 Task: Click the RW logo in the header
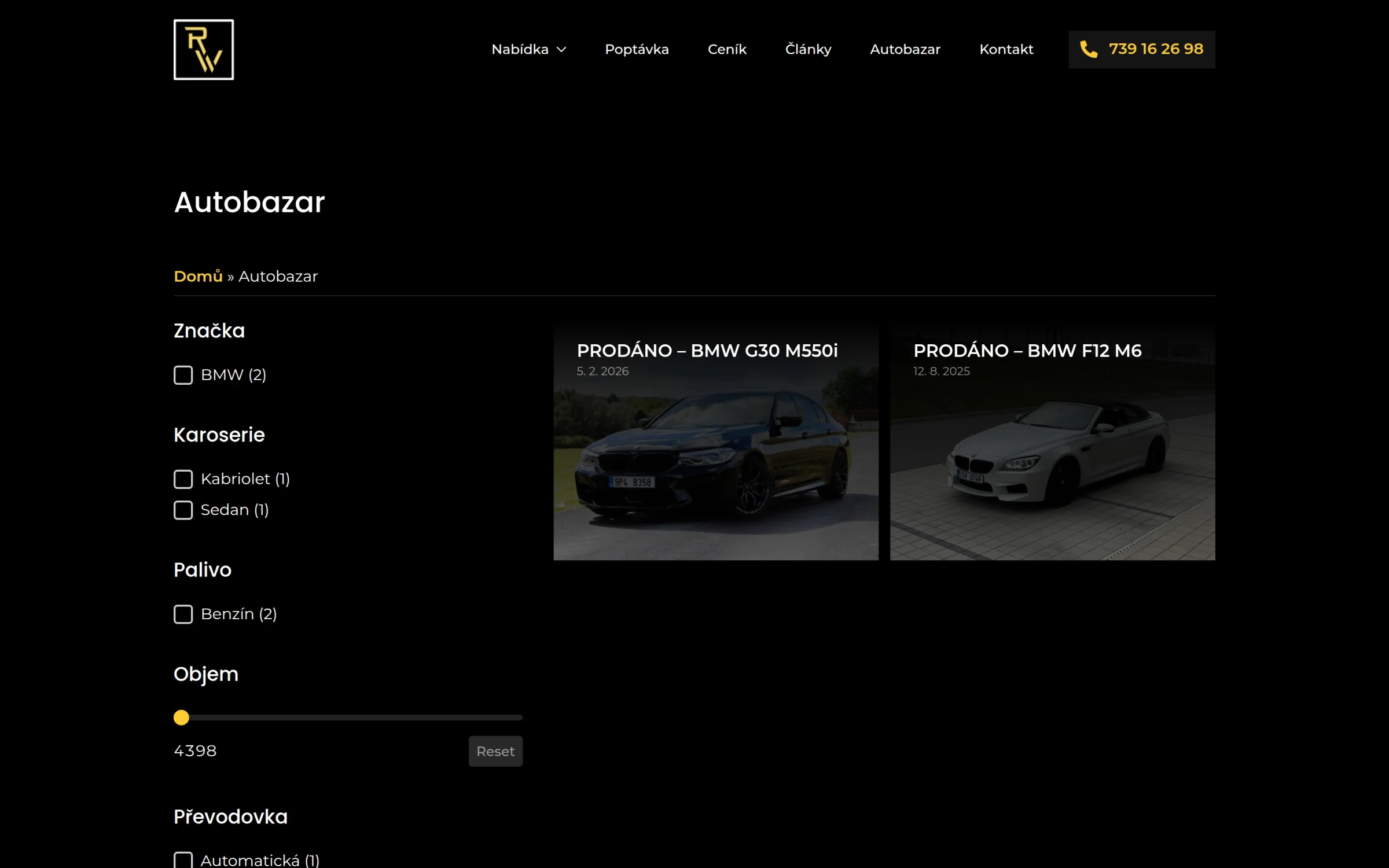tap(204, 50)
